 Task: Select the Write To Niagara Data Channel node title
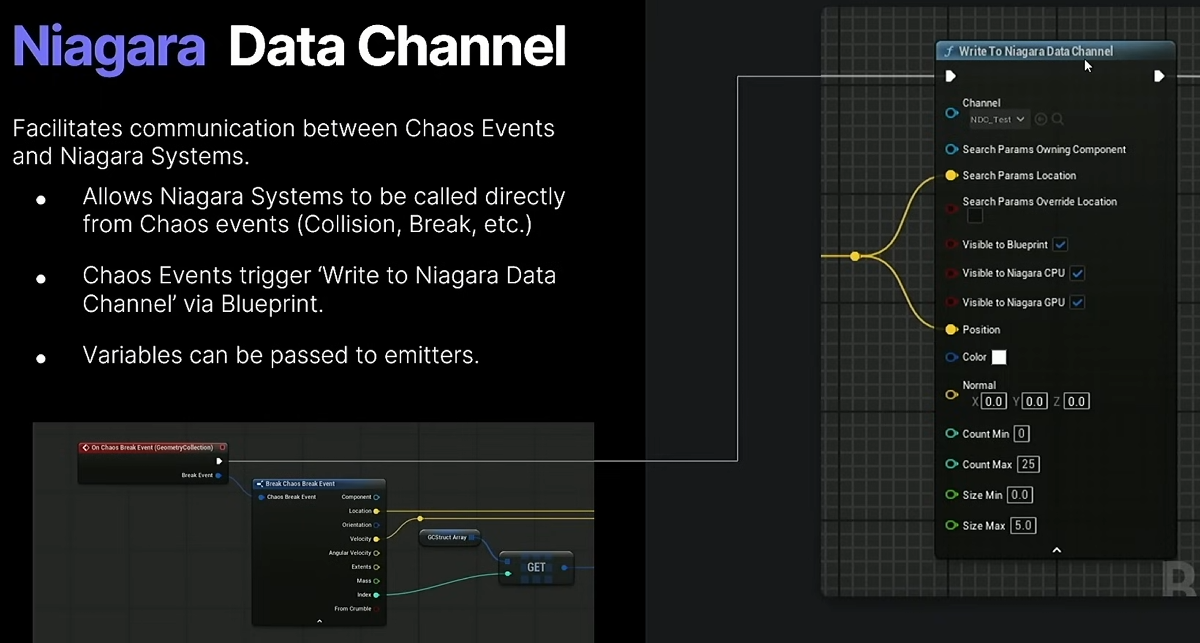tap(1035, 51)
